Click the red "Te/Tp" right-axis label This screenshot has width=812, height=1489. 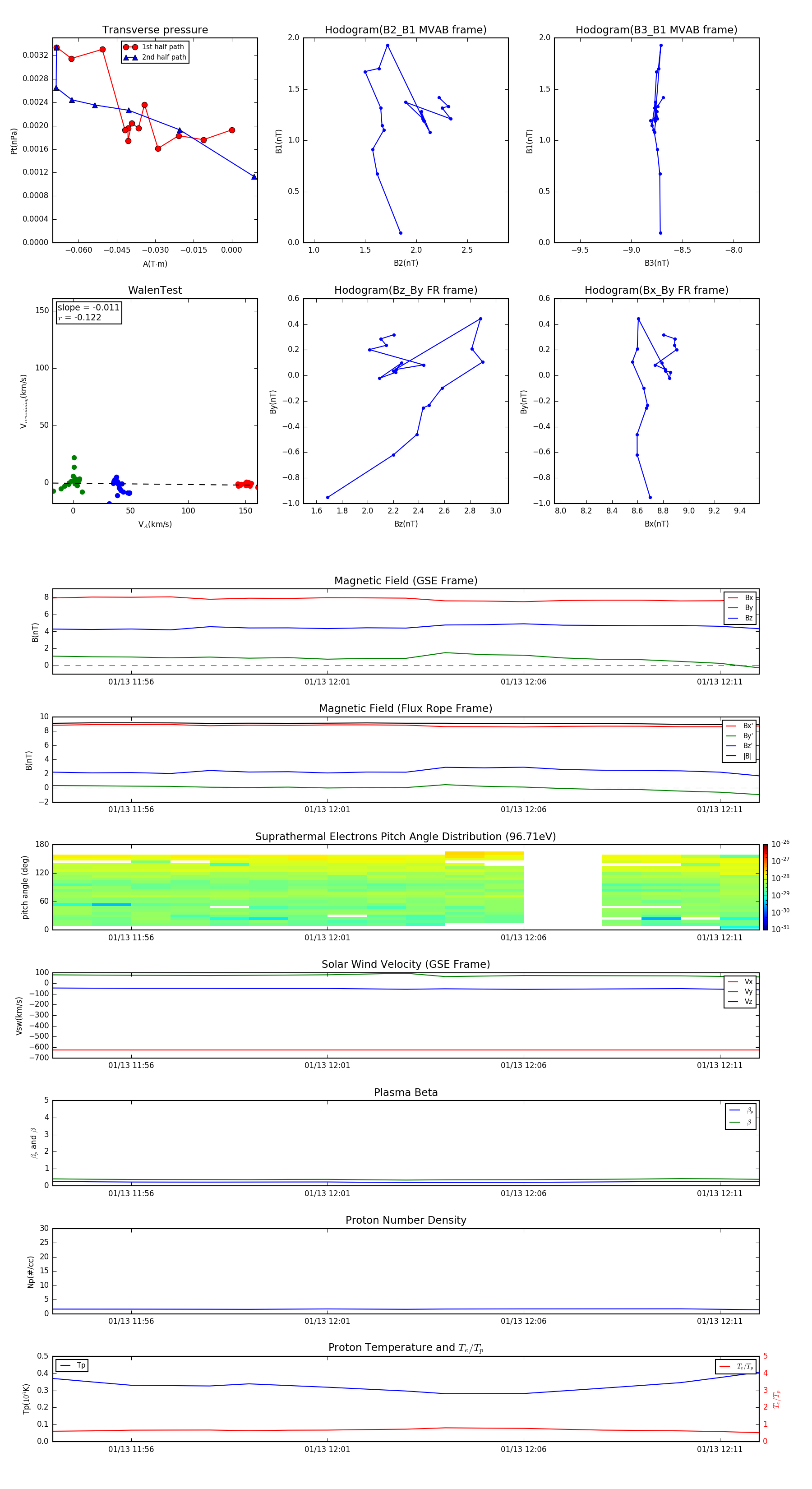pos(777,1399)
